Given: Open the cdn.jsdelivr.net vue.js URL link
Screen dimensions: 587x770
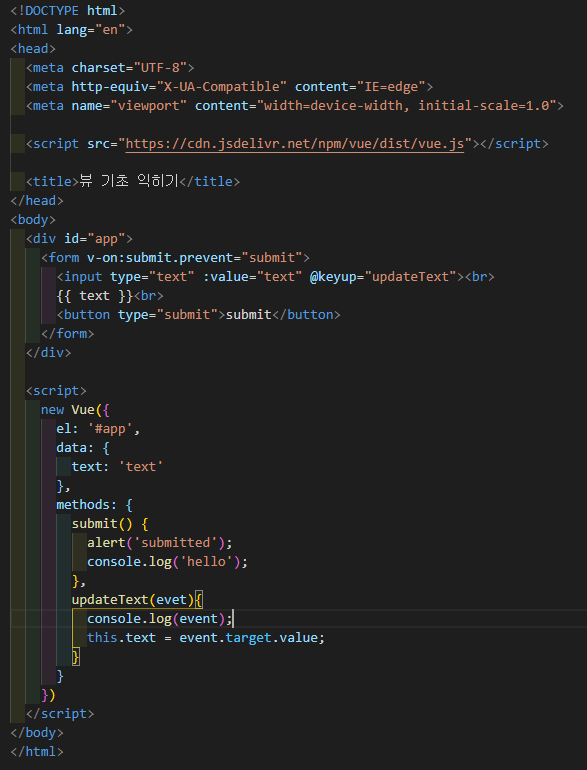Looking at the screenshot, I should pyautogui.click(x=295, y=144).
